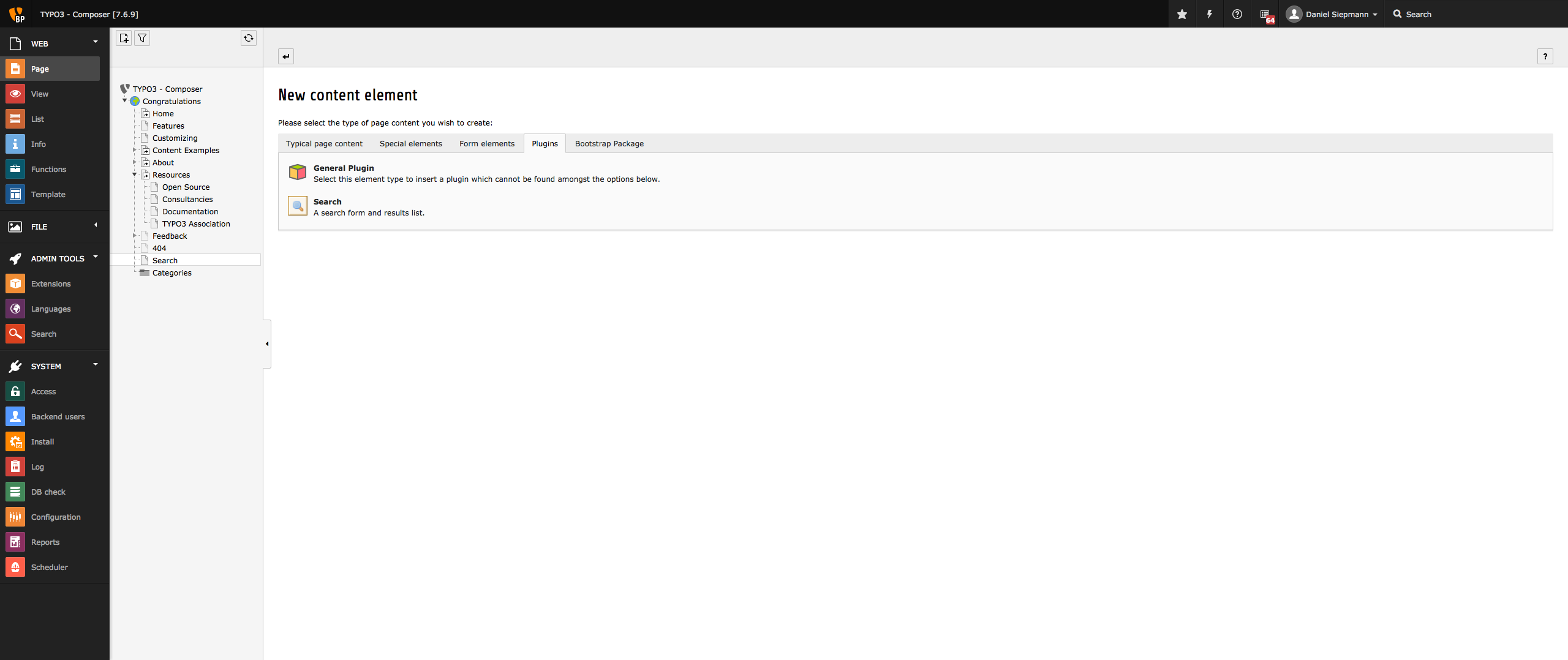
Task: Expand the Content Examples tree node
Action: click(135, 150)
